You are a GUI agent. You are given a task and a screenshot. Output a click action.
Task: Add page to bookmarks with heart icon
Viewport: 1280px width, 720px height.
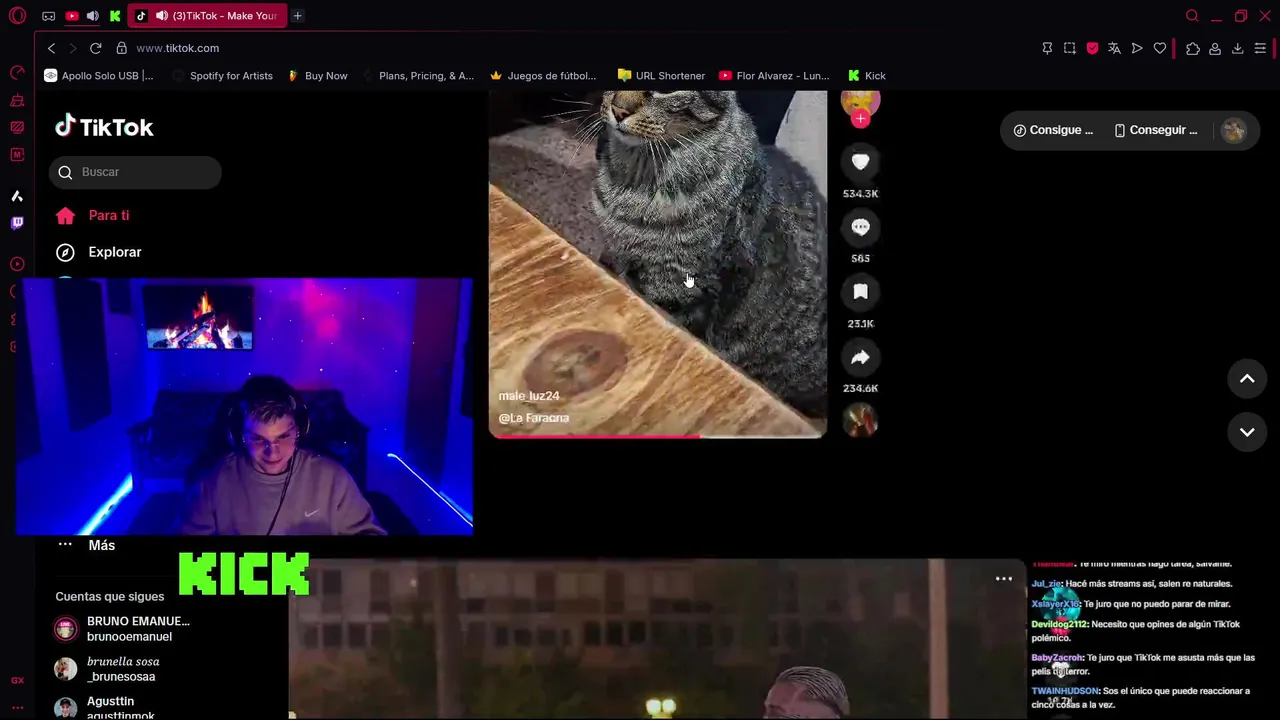(x=1160, y=48)
